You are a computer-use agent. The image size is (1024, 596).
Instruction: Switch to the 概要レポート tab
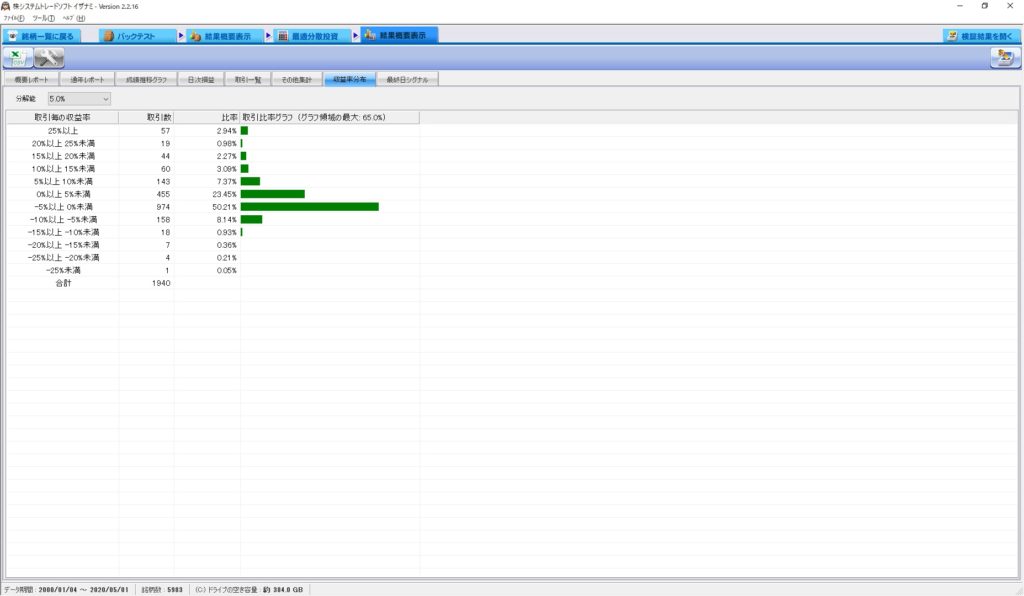pos(30,79)
